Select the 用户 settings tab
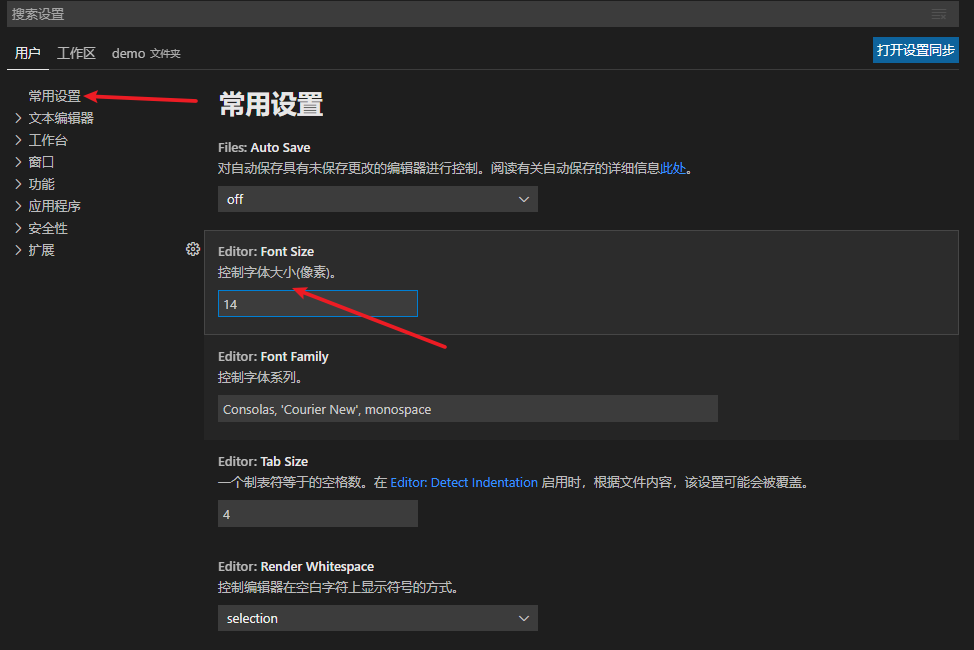Screen dimensions: 974x650 click(27, 53)
